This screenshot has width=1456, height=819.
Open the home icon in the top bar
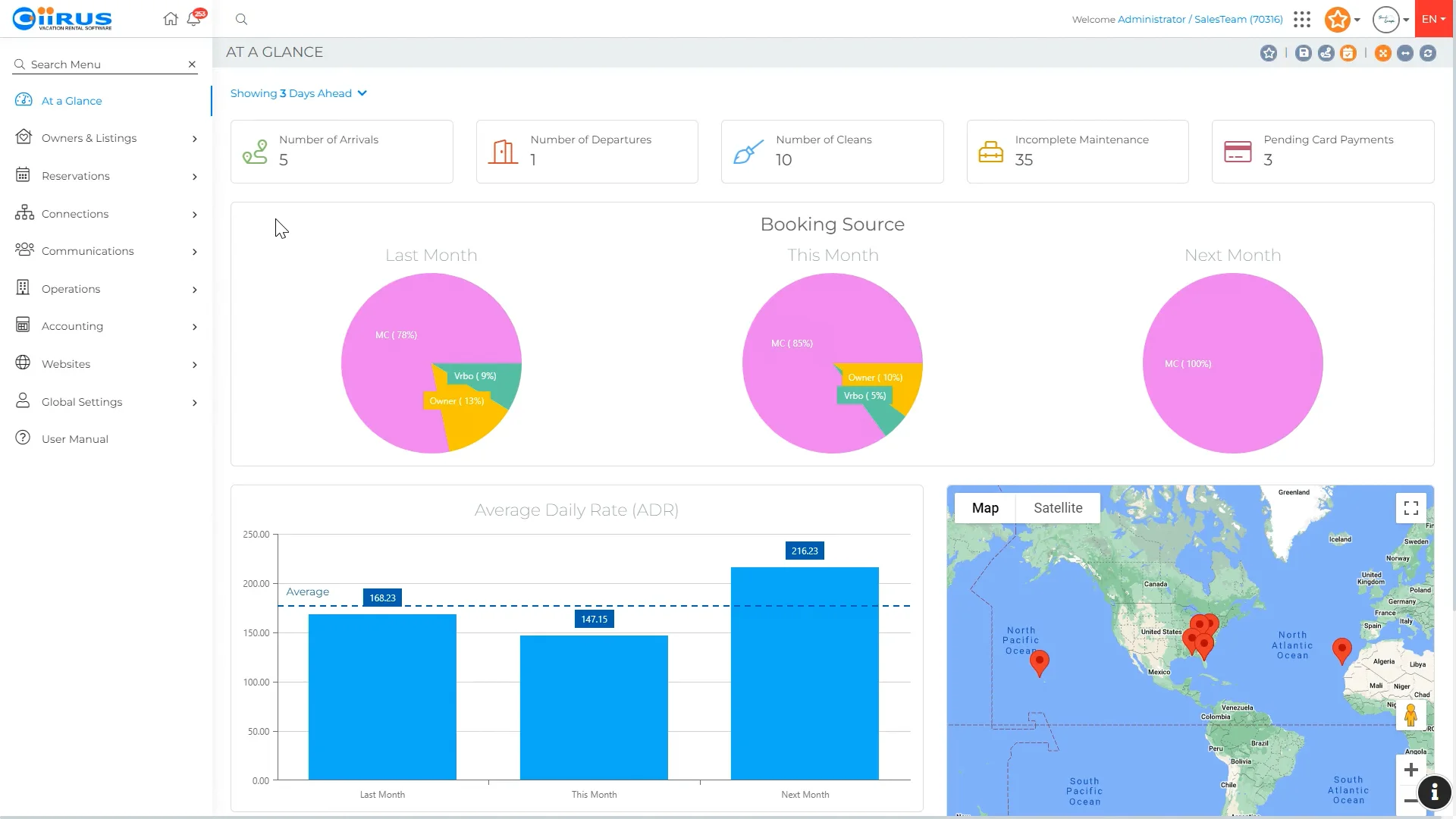171,19
